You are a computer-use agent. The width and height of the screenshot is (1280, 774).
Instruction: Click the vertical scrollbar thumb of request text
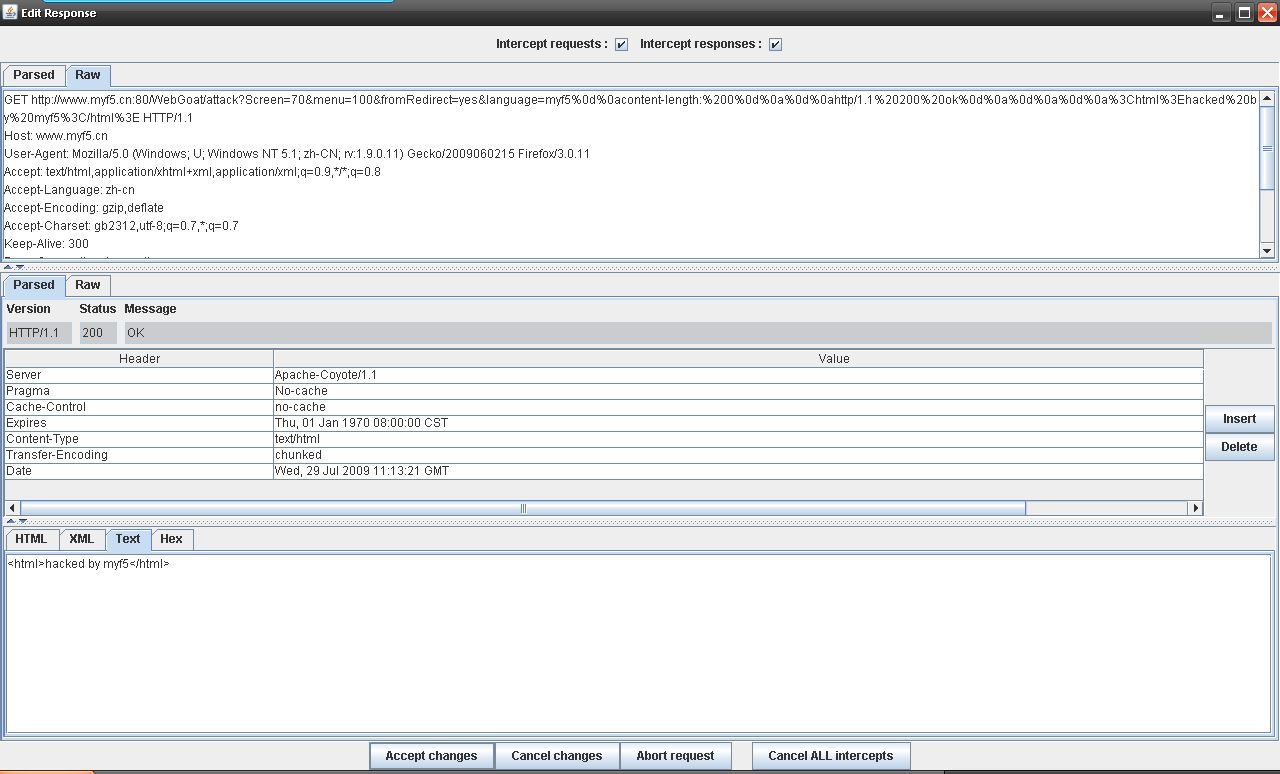(1267, 147)
